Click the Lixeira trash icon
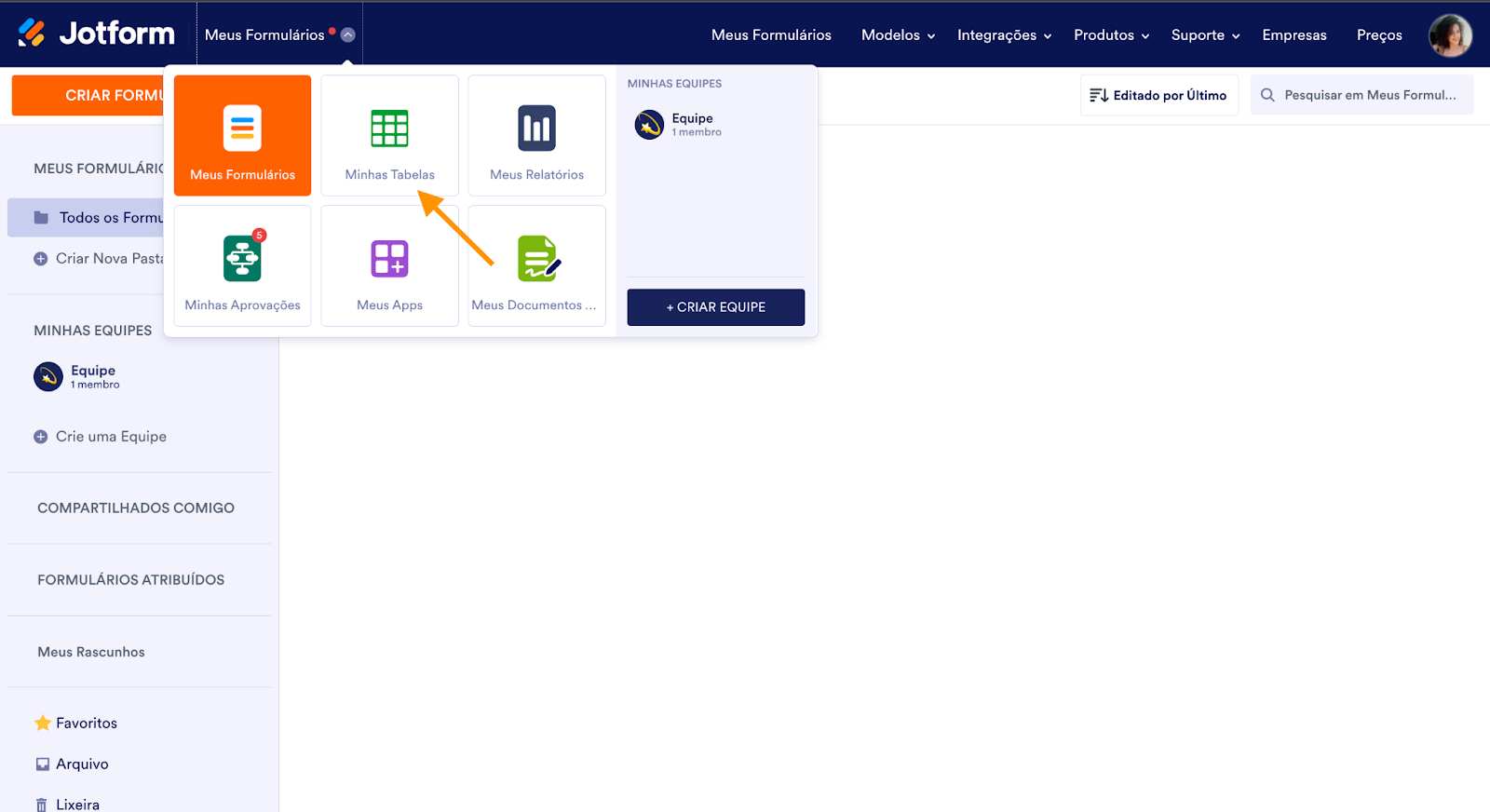The width and height of the screenshot is (1490, 812). (41, 805)
